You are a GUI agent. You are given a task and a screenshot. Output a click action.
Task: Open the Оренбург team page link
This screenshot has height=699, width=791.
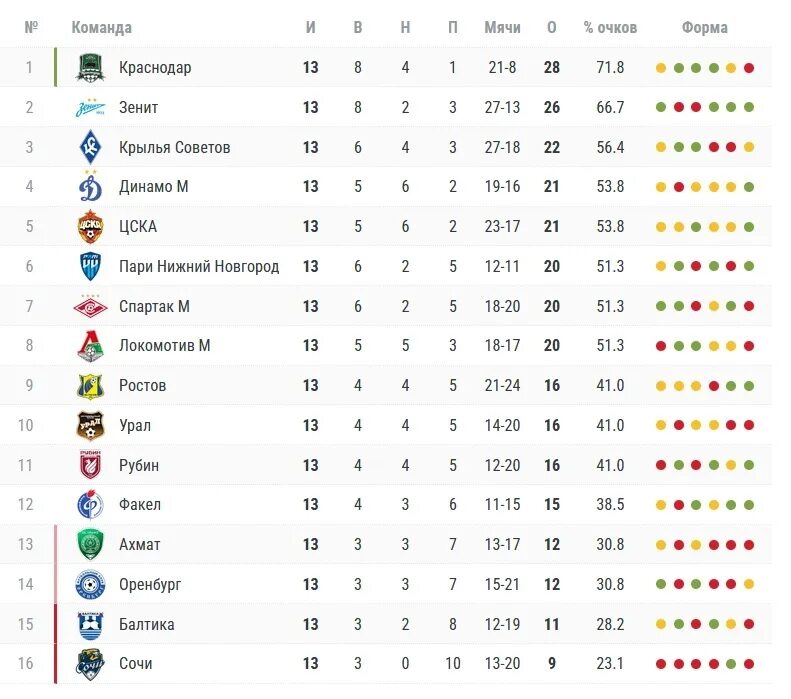click(150, 585)
